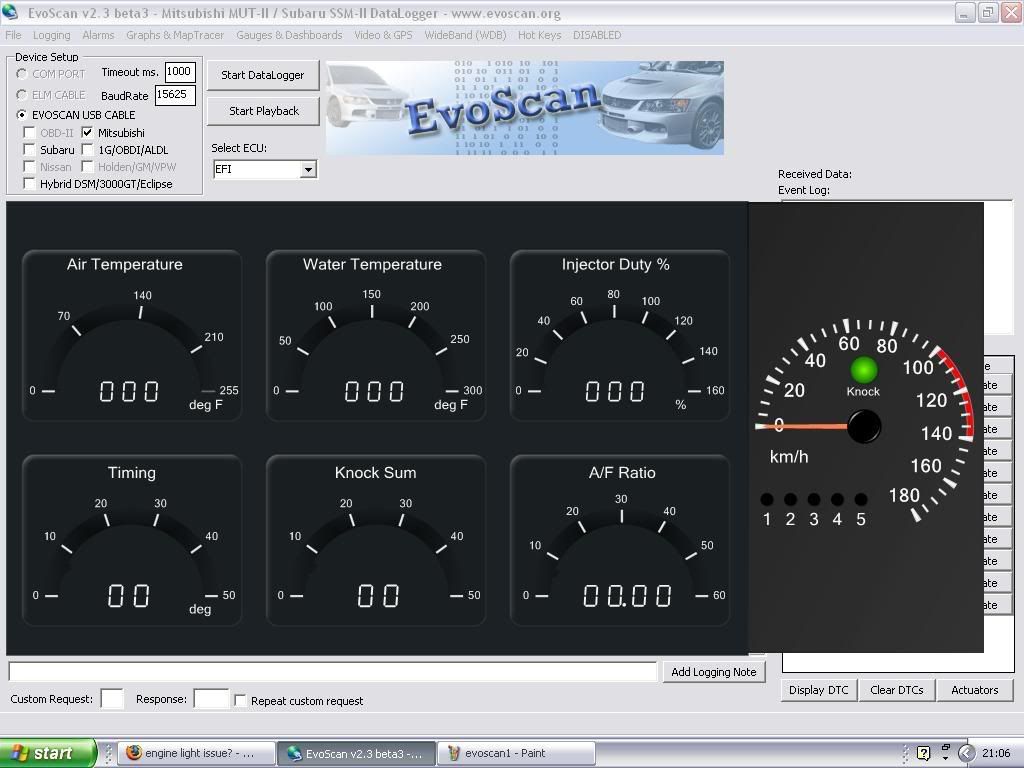1024x768 pixels.
Task: Open the Graphs & MapTracer menu
Action: coord(175,35)
